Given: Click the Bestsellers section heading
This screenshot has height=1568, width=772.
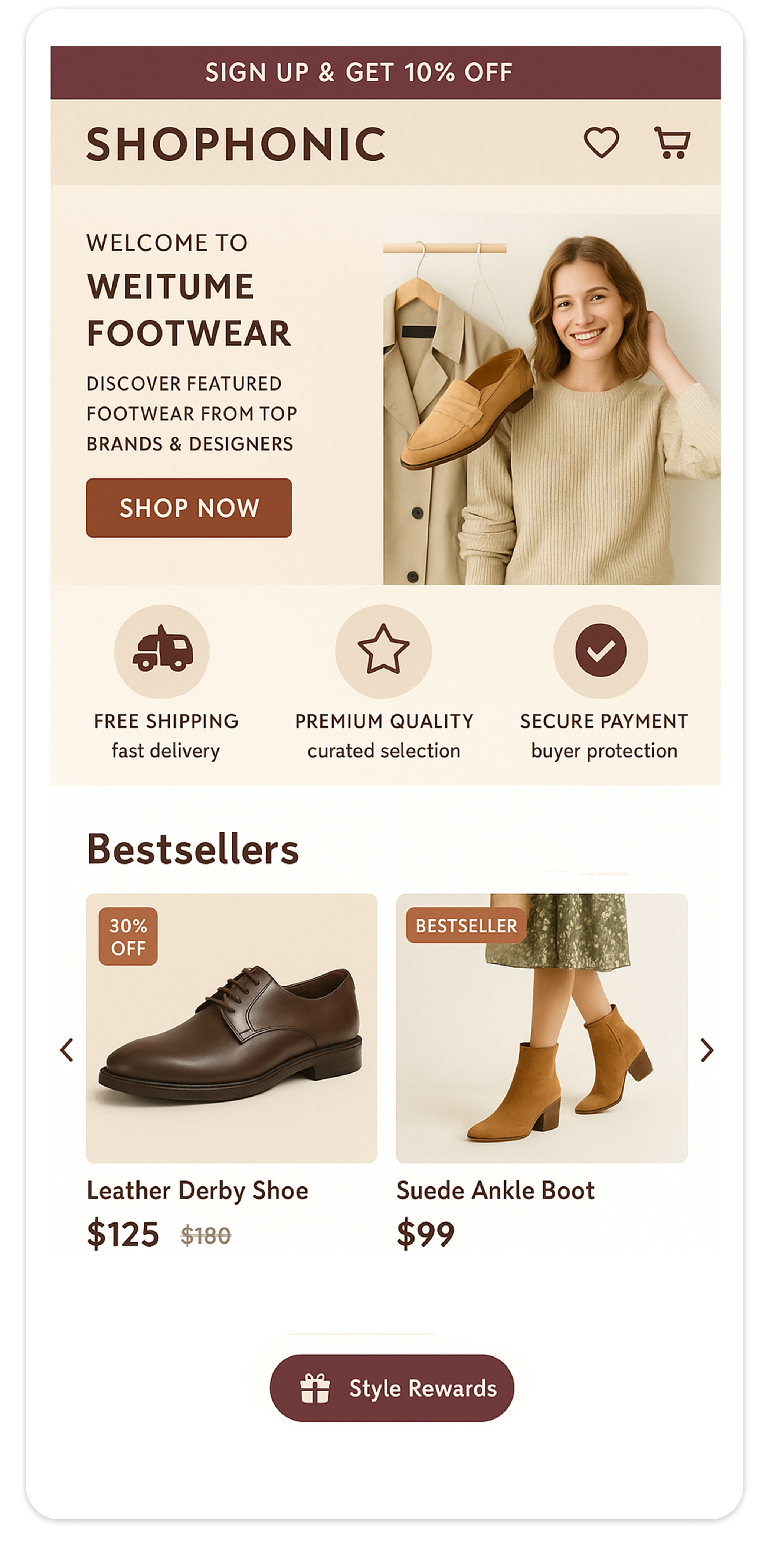Looking at the screenshot, I should (192, 849).
